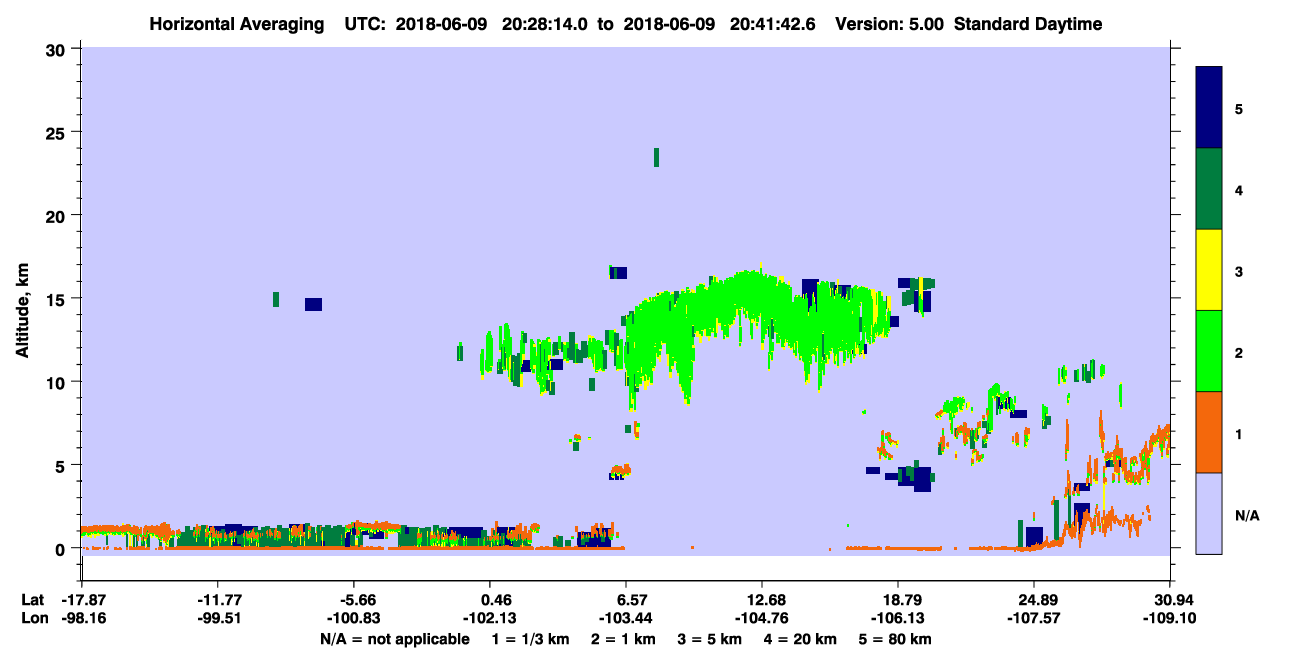Click the dark blue block near 15 km at left

coord(313,304)
